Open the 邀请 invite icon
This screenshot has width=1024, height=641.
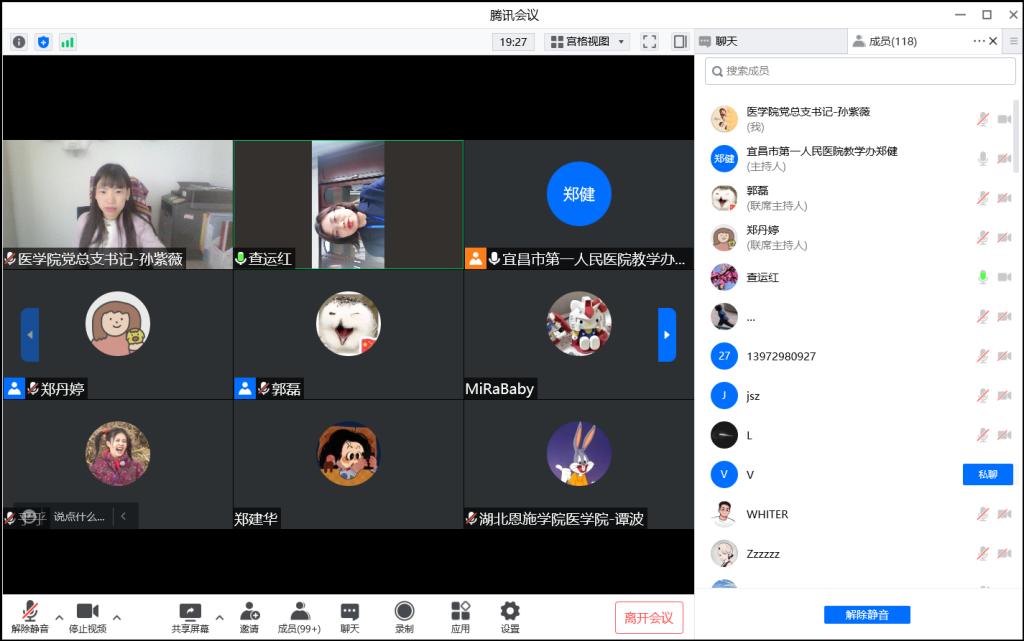tap(249, 617)
